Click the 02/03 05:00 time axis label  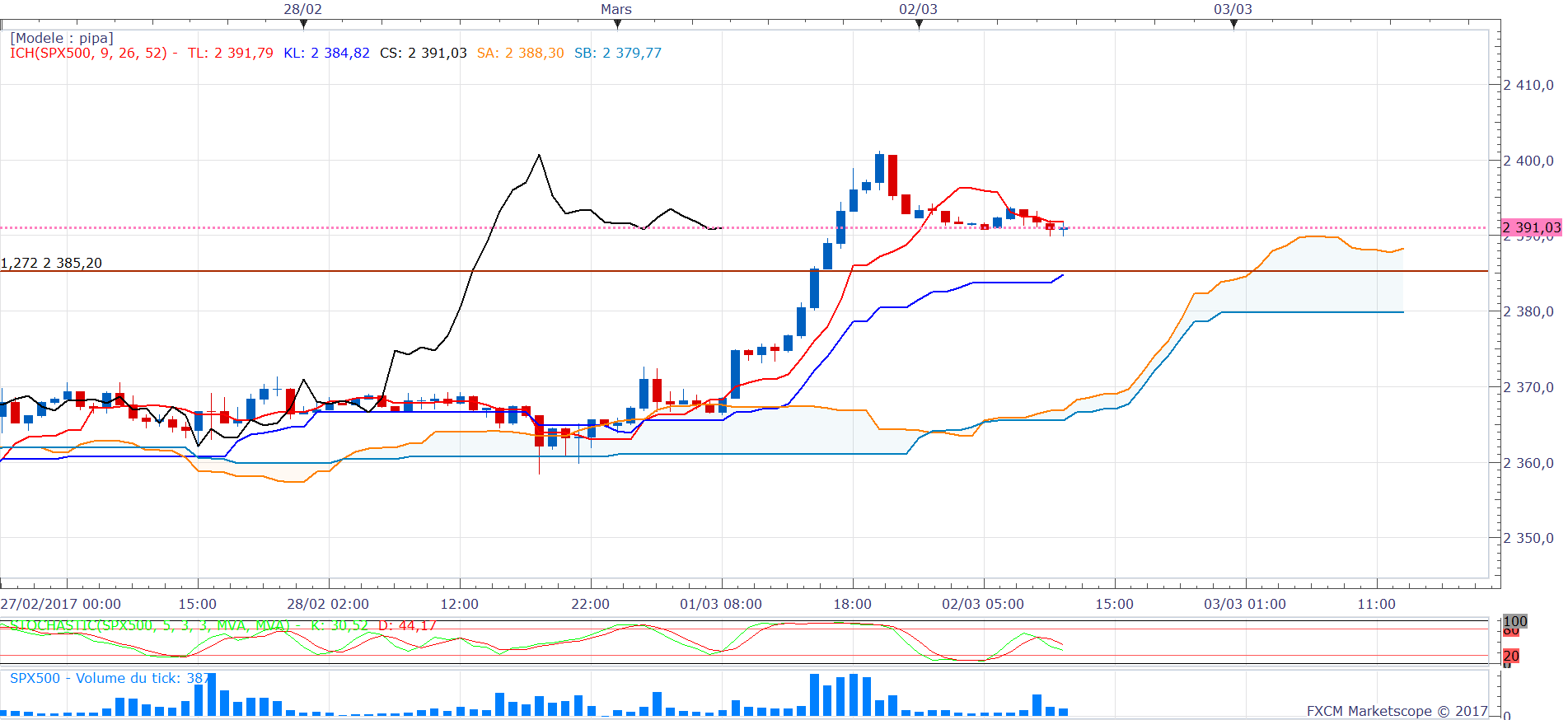(x=982, y=604)
